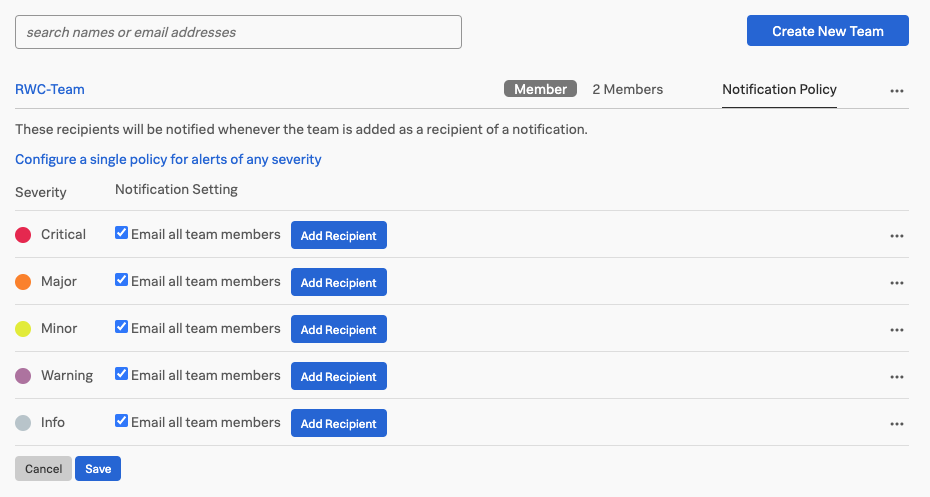Image resolution: width=930 pixels, height=497 pixels.
Task: Toggle Email all team members for Info
Action: pyautogui.click(x=122, y=421)
